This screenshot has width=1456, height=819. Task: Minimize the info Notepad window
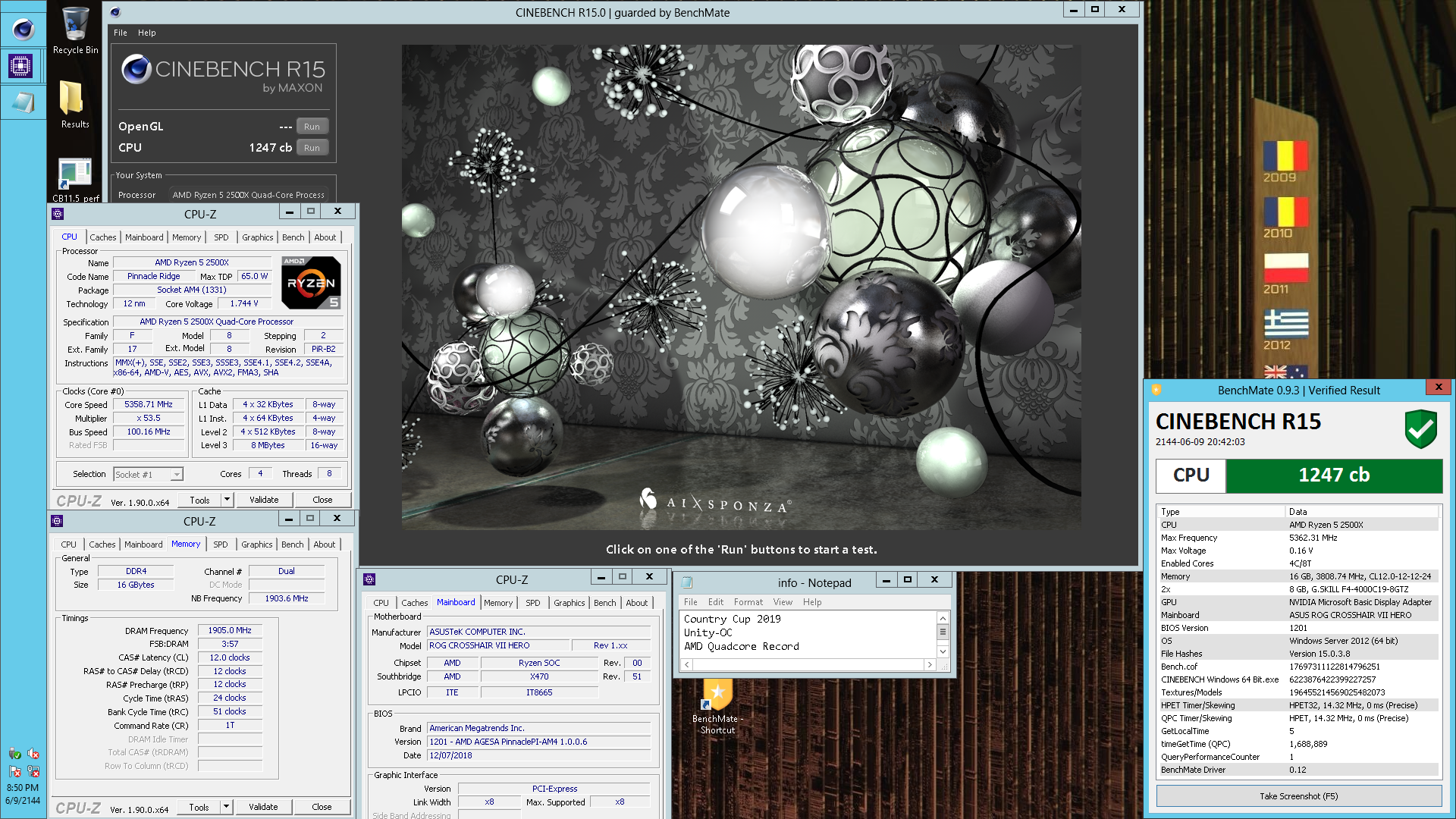[886, 580]
